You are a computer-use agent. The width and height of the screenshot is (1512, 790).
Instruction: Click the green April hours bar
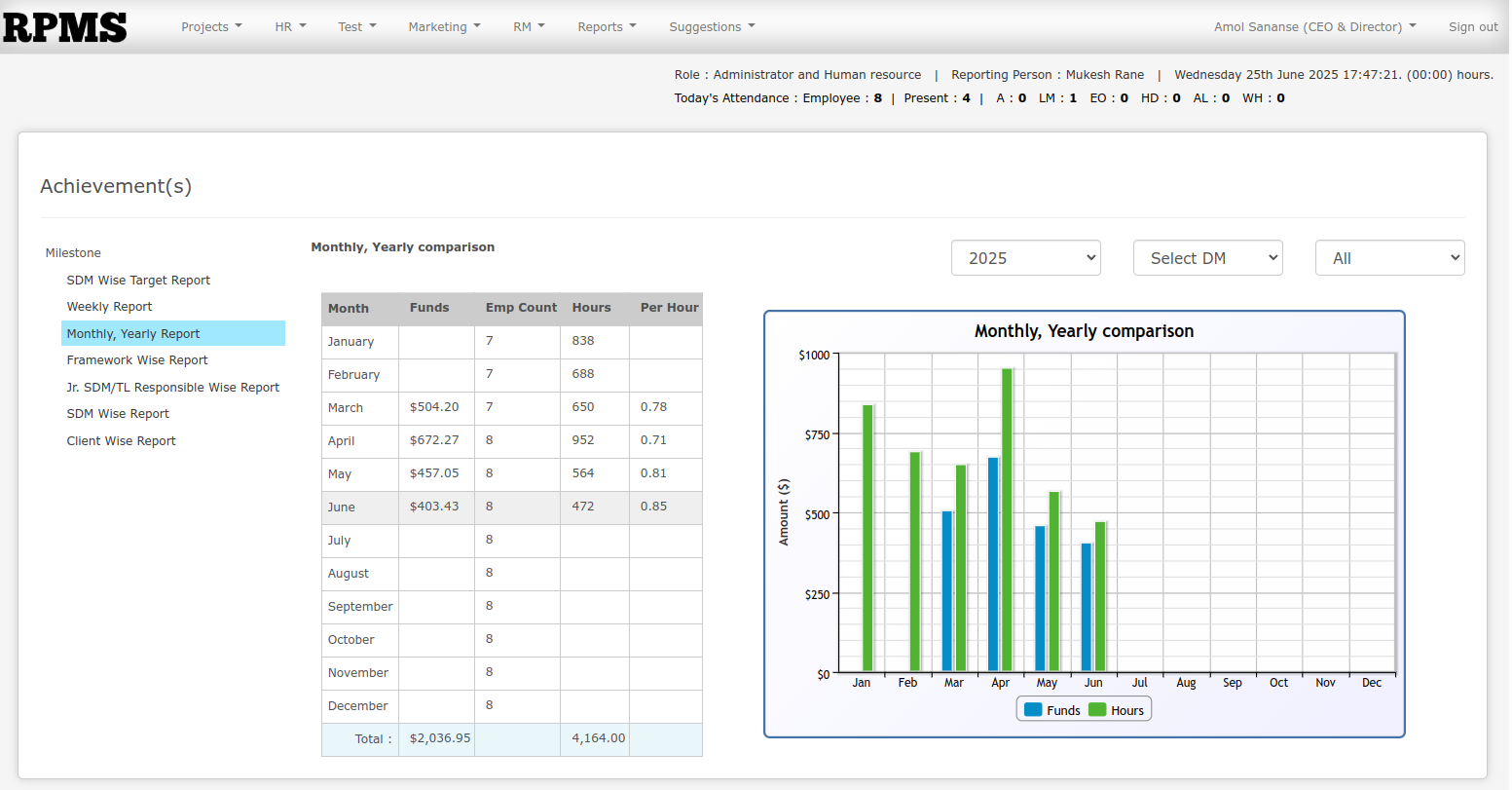[x=1007, y=520]
